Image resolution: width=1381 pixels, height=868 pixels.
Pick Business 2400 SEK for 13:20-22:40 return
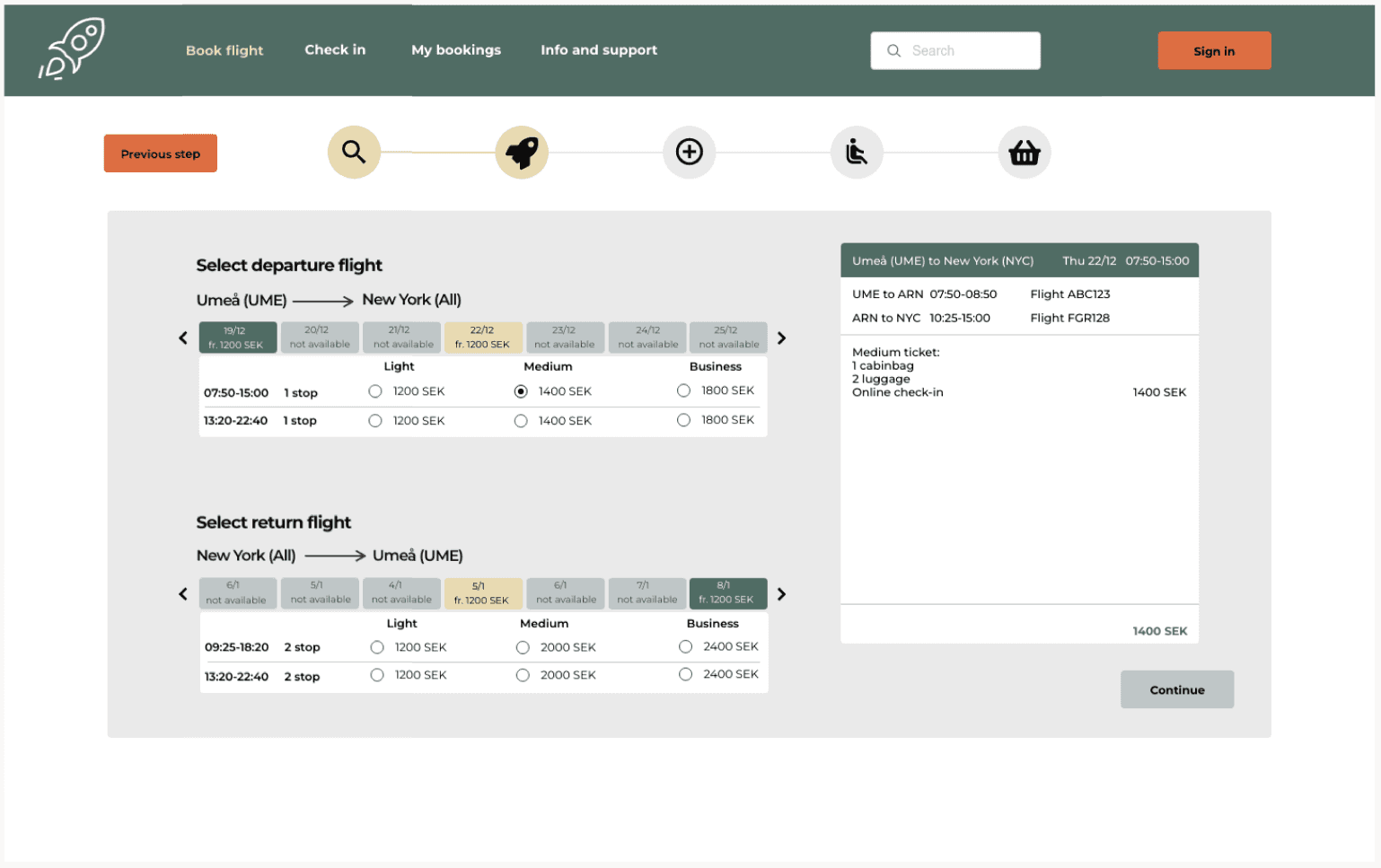pos(685,674)
